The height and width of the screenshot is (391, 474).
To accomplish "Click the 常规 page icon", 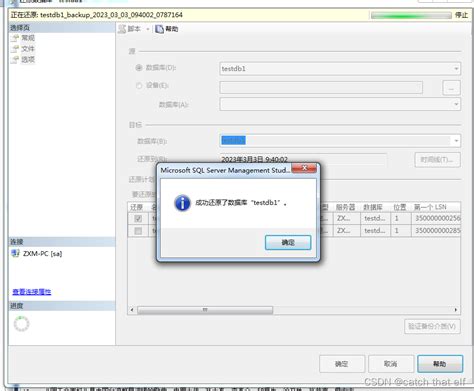I will pos(15,38).
